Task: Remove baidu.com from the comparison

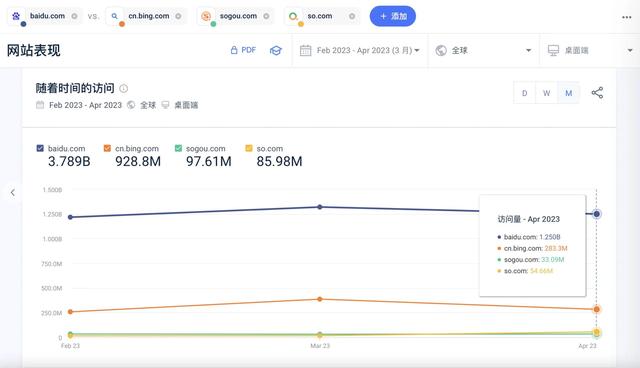Action: click(x=74, y=16)
